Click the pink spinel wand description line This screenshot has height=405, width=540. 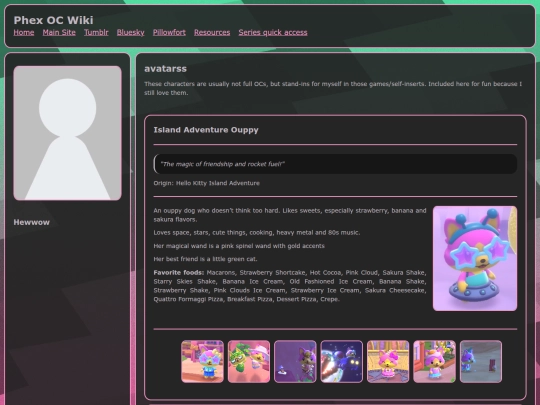coord(239,246)
